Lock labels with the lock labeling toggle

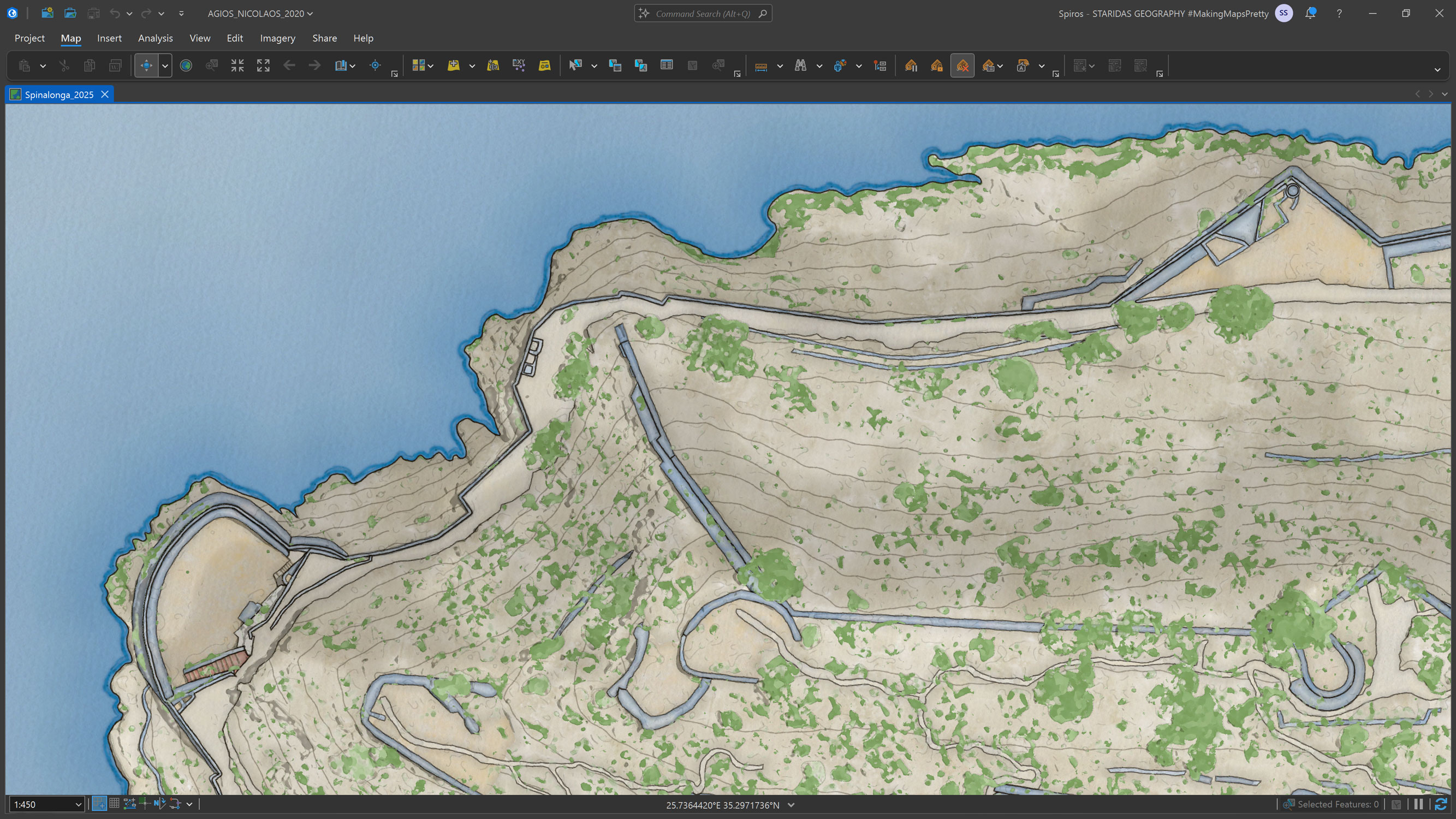[937, 65]
